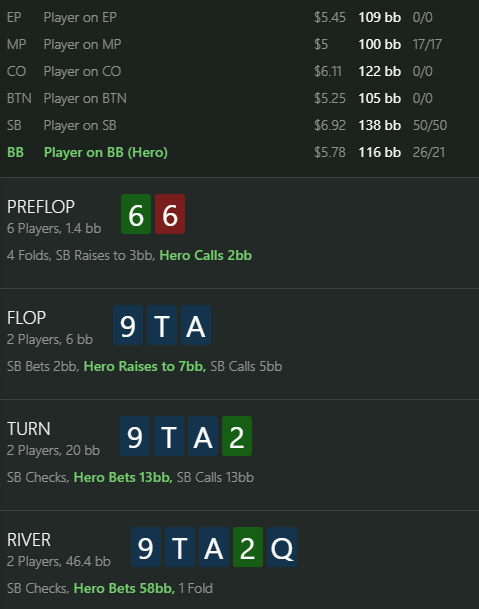Viewport: 479px width, 609px height.
Task: Click the Player on BB (Hero) name
Action: click(x=106, y=152)
